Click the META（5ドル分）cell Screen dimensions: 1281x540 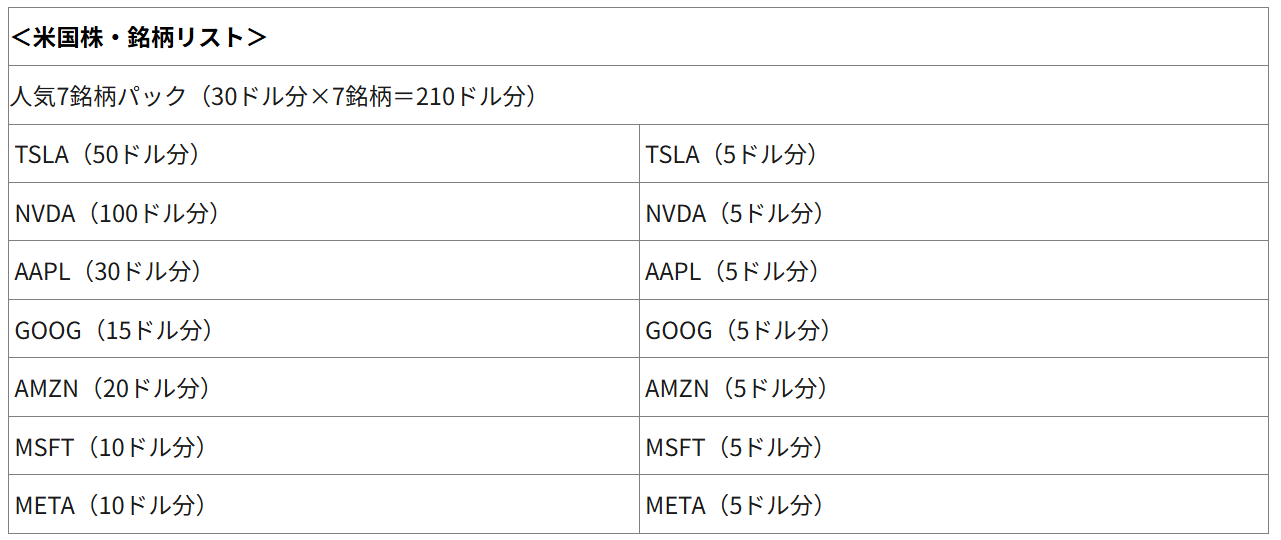735,506
